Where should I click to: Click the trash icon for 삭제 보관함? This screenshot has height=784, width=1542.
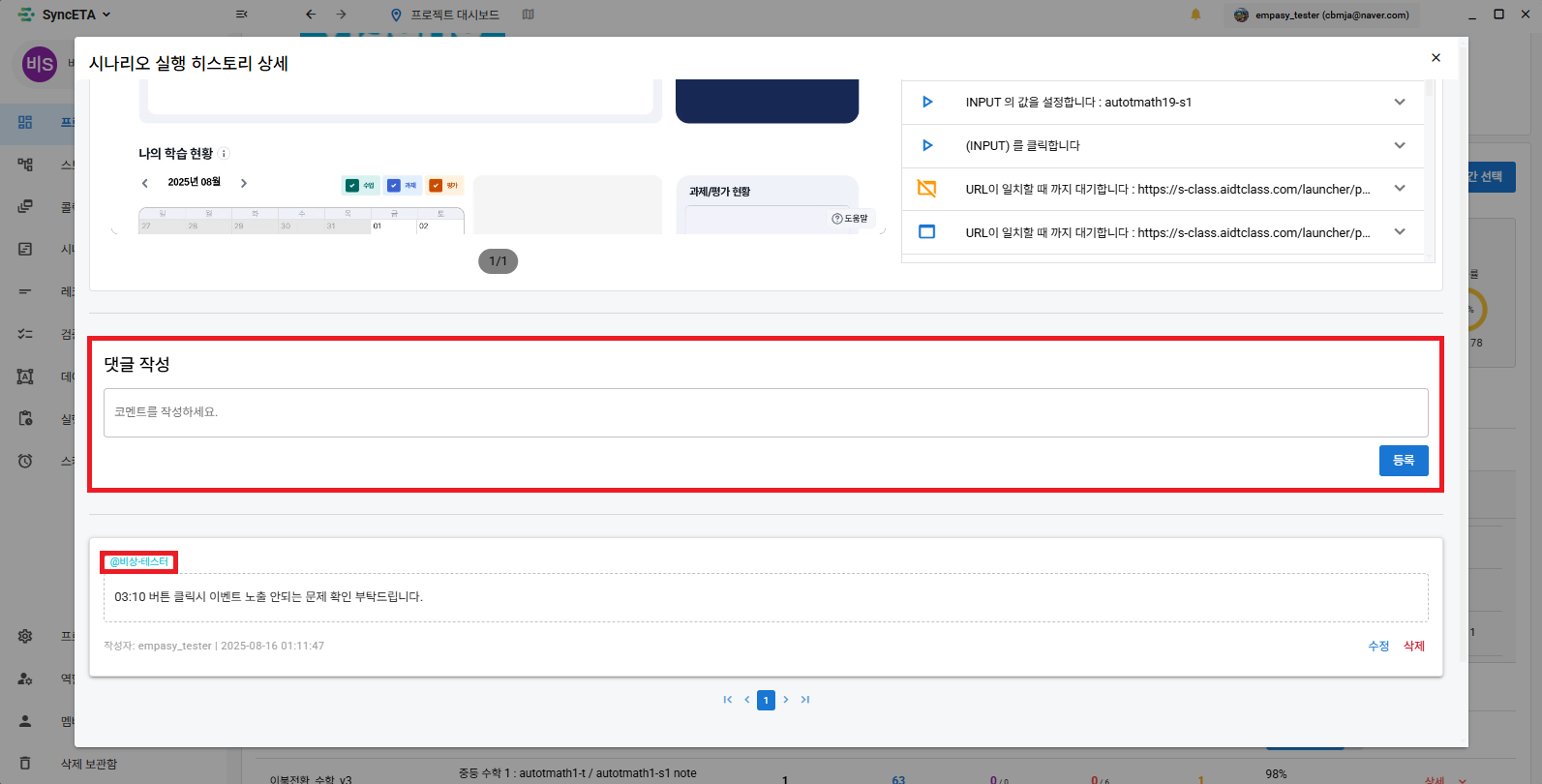(25, 764)
